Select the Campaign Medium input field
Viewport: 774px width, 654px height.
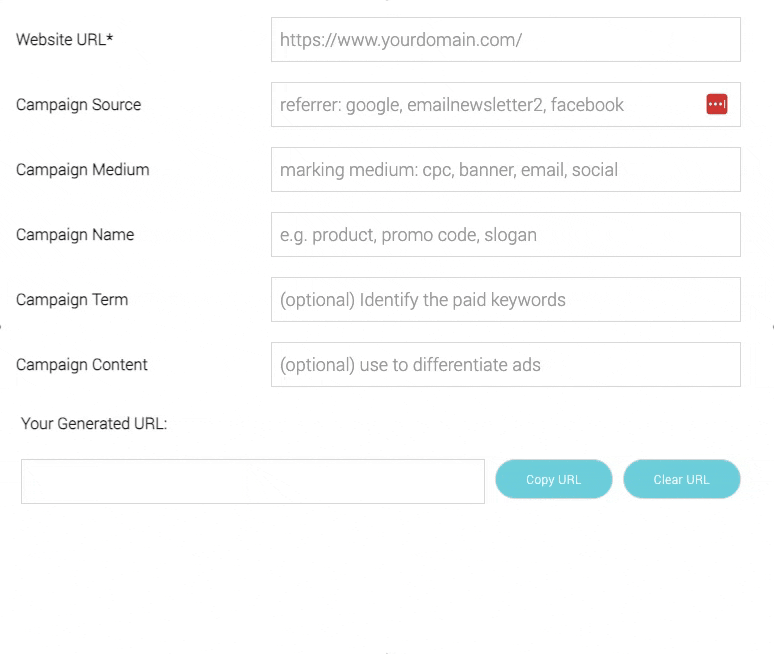pyautogui.click(x=505, y=170)
